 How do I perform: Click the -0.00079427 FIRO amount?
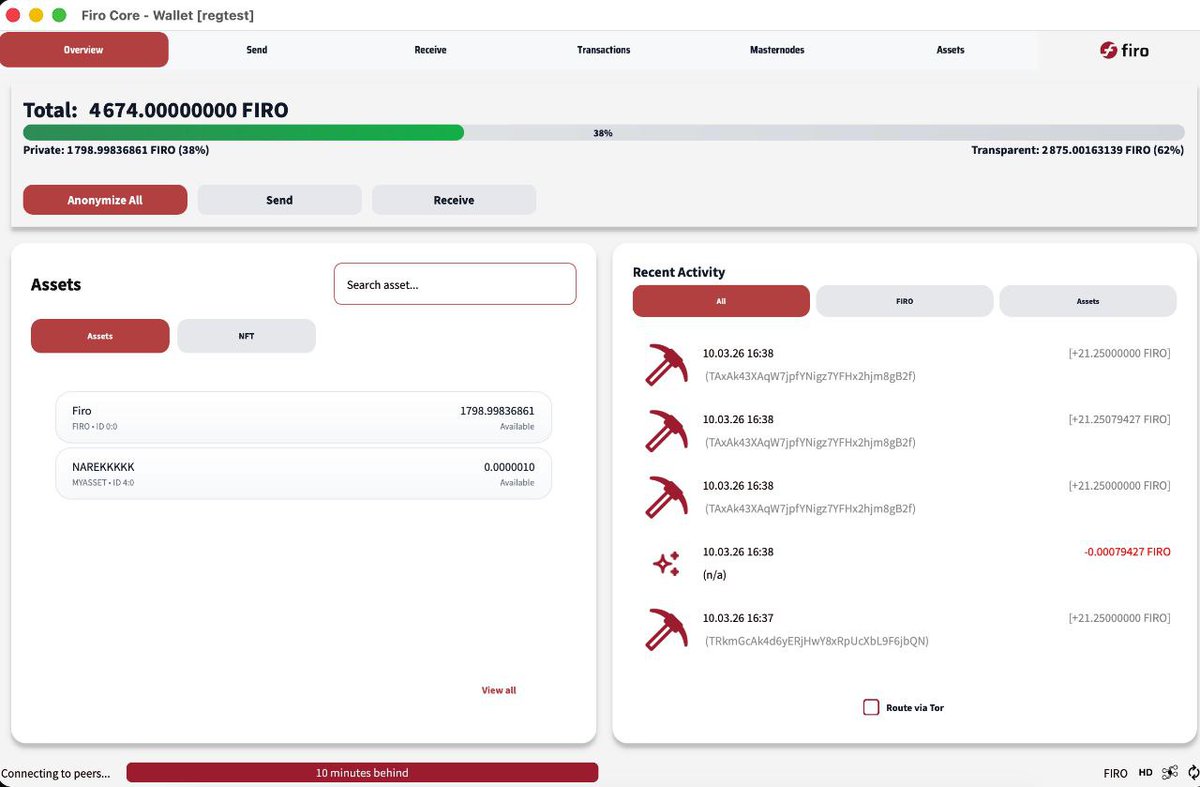[1127, 552]
